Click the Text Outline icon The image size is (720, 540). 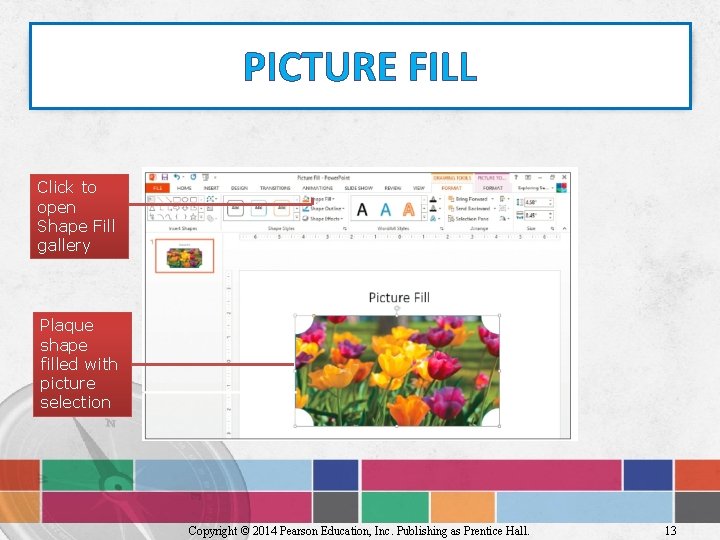(x=433, y=209)
